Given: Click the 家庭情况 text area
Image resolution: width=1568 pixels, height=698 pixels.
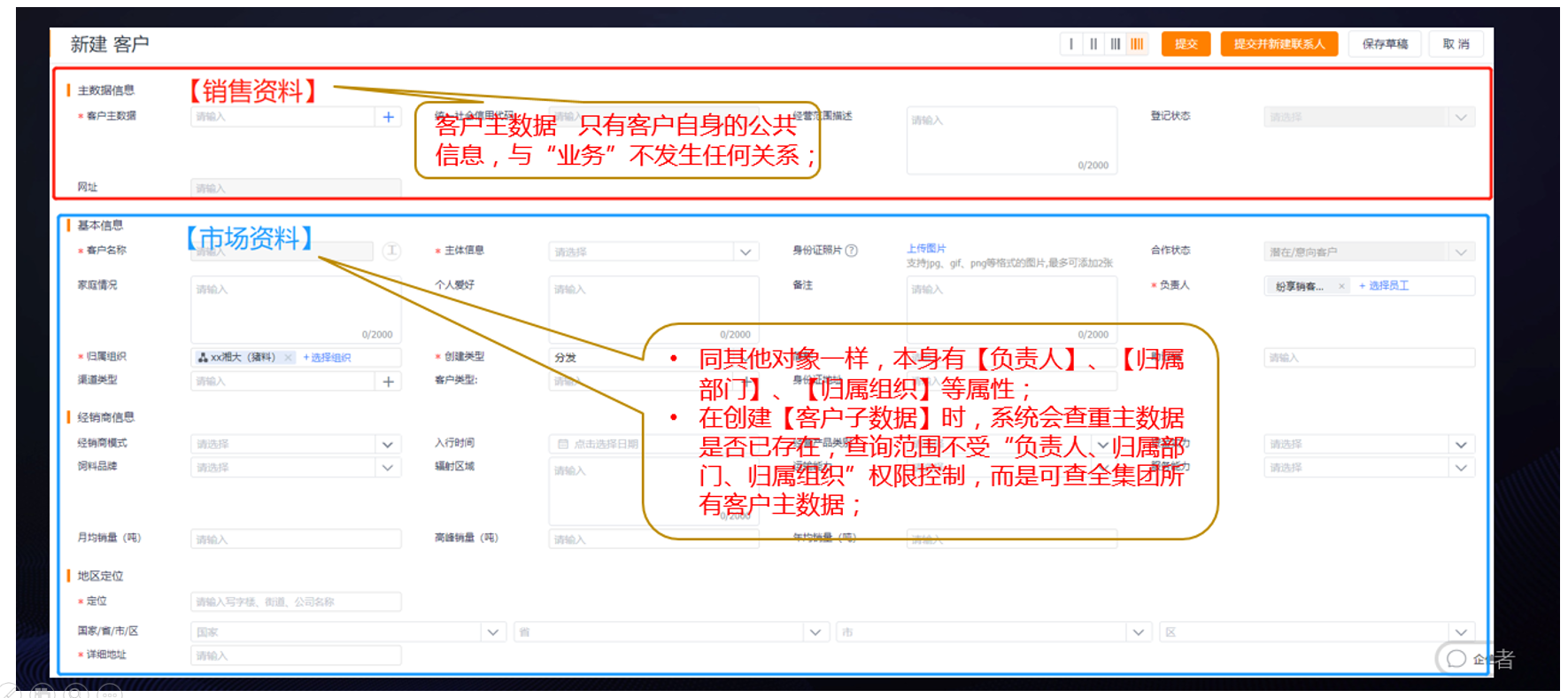Looking at the screenshot, I should (296, 310).
